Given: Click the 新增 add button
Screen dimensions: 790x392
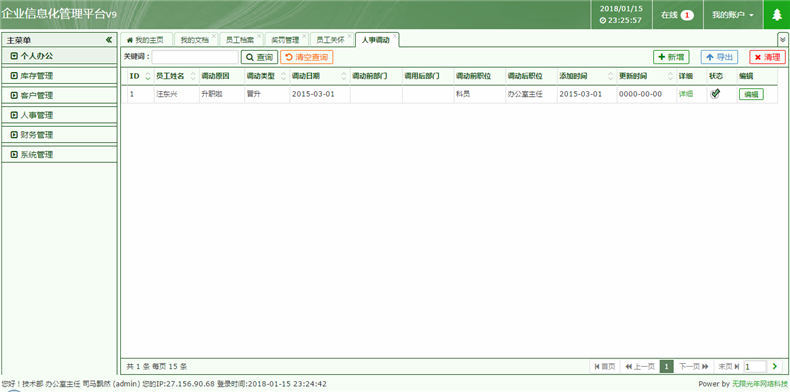Looking at the screenshot, I should pos(671,57).
